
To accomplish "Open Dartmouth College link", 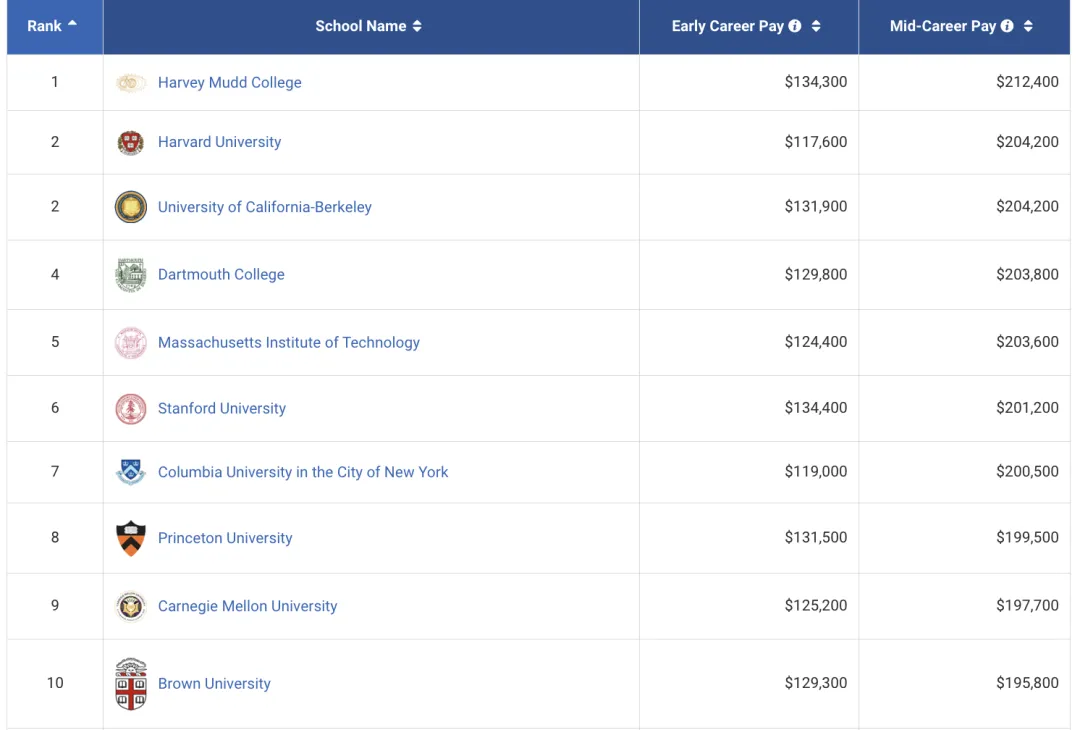I will [x=221, y=274].
